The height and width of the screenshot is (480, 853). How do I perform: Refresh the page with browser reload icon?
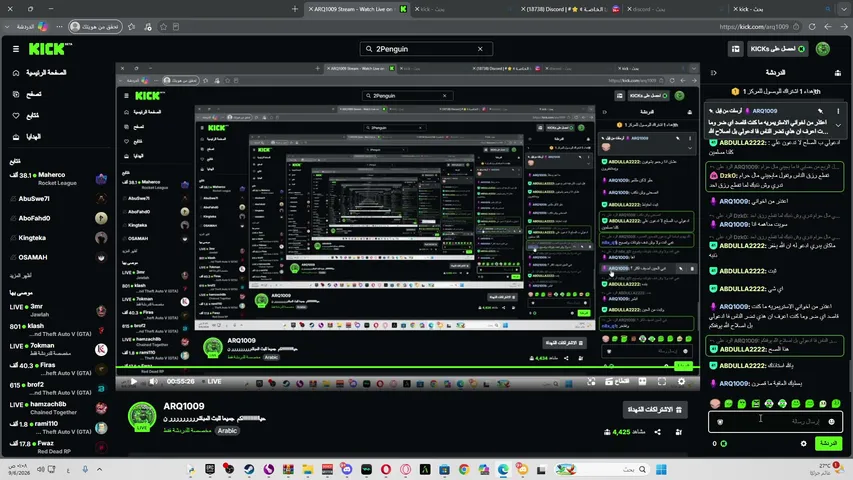(x=812, y=27)
